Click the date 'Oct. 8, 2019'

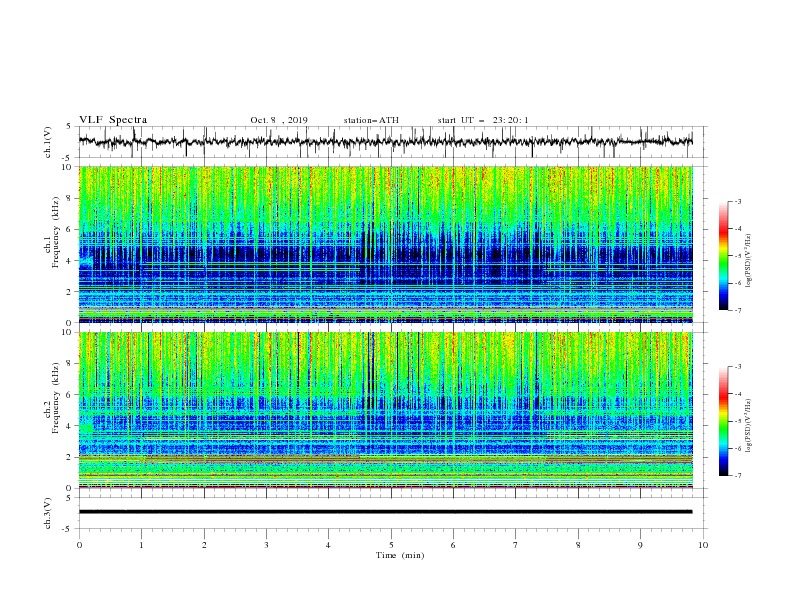pyautogui.click(x=279, y=120)
